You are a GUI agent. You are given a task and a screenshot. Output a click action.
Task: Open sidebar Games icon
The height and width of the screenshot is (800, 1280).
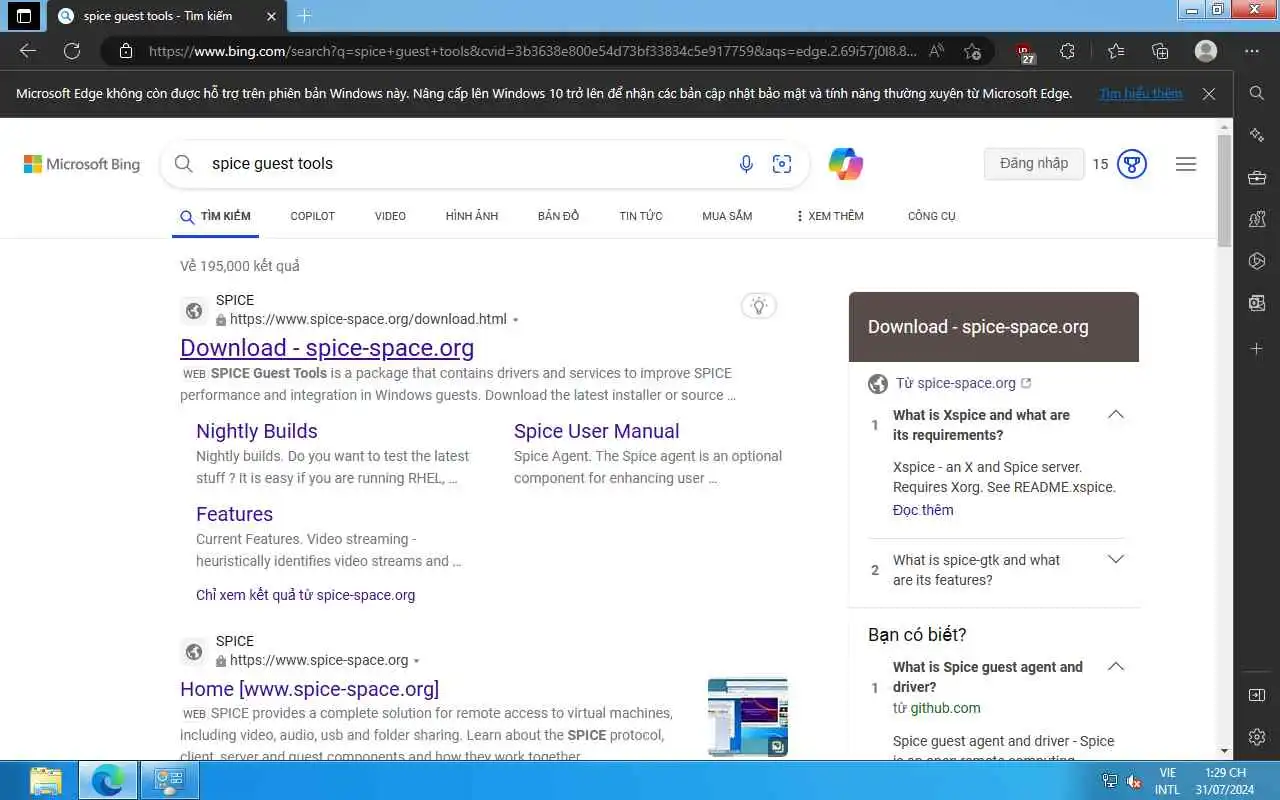(1257, 220)
